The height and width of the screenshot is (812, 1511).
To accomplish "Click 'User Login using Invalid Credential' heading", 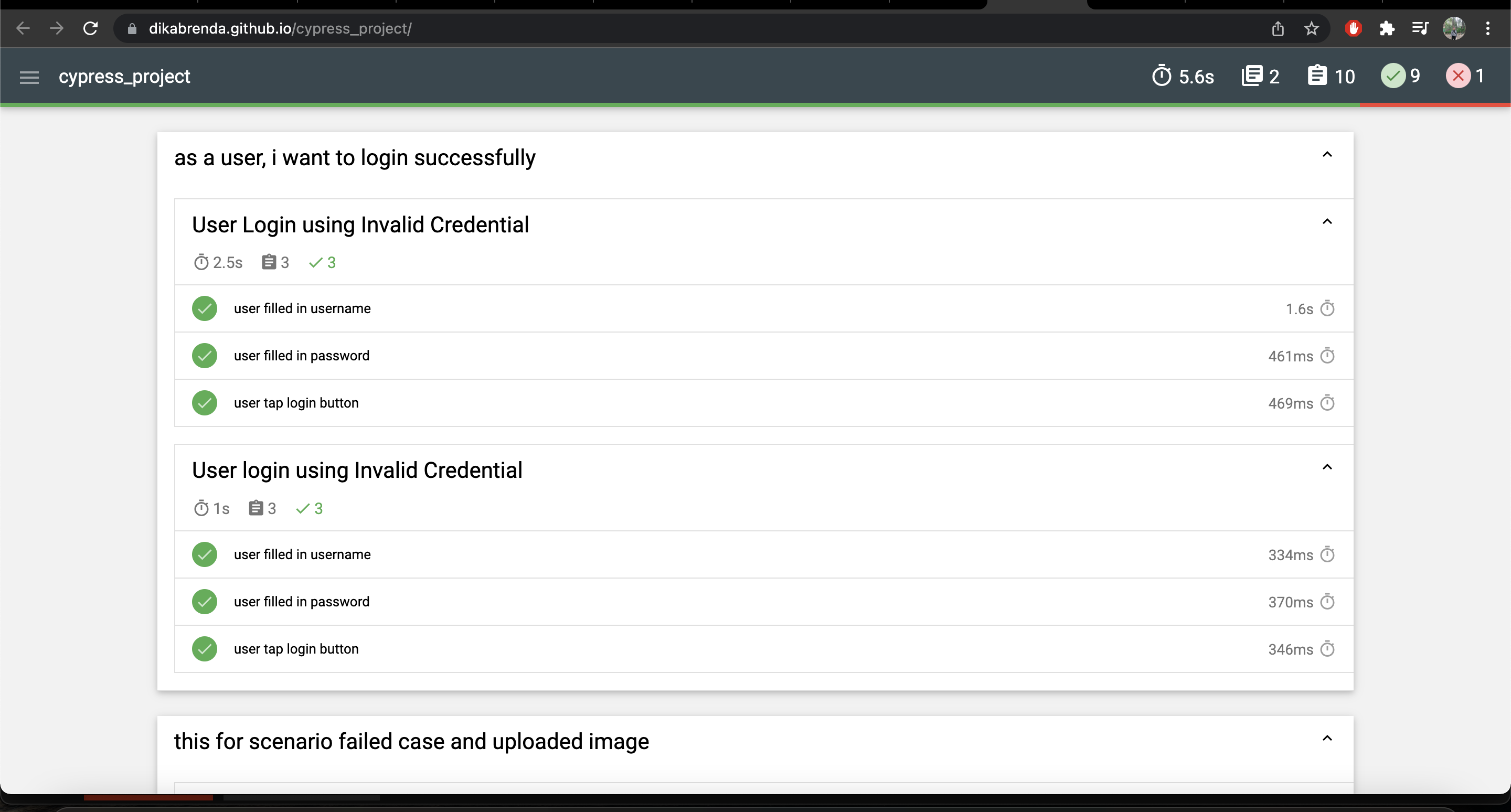I will click(360, 225).
